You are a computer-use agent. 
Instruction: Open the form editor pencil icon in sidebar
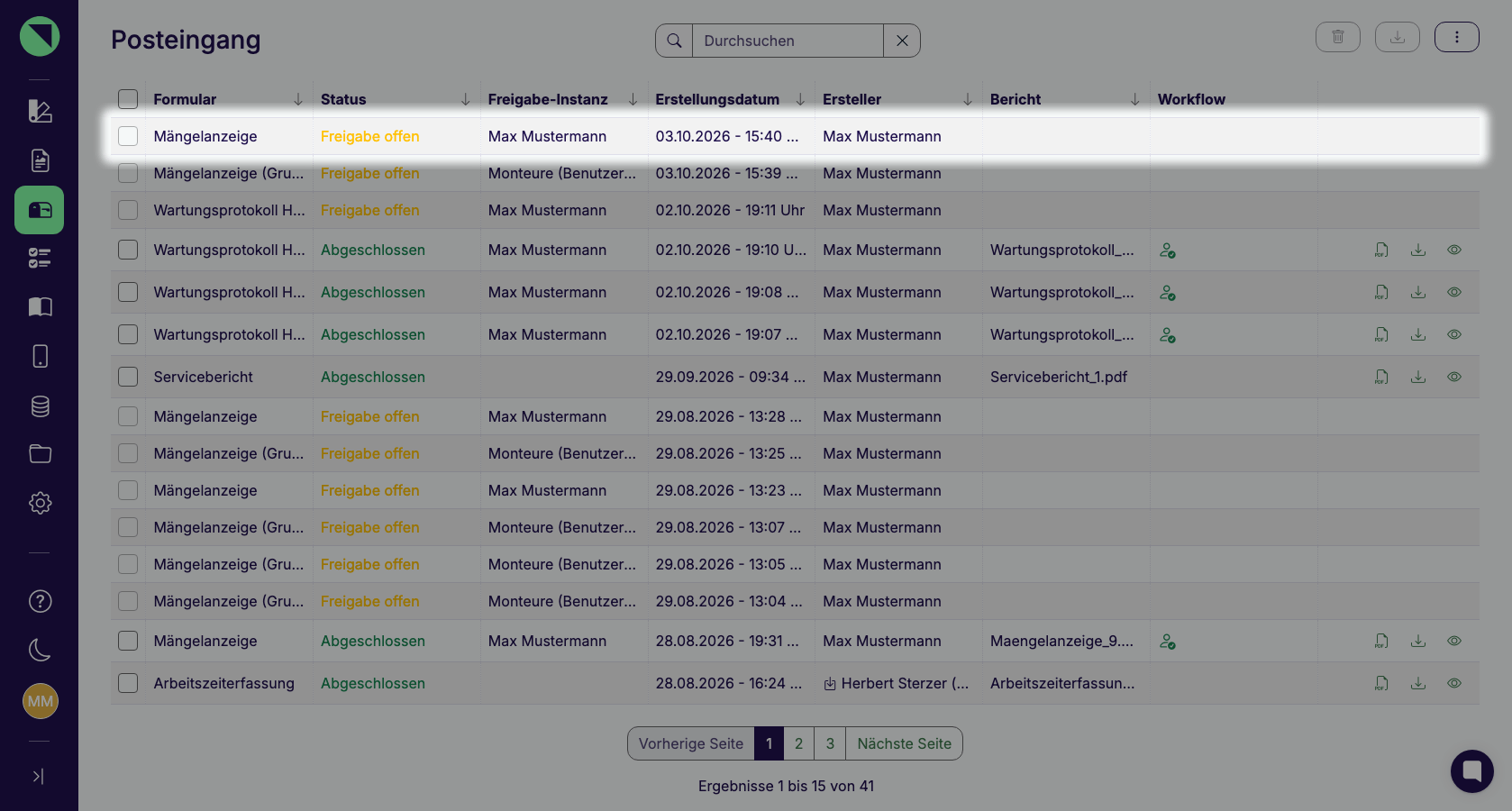tap(40, 111)
